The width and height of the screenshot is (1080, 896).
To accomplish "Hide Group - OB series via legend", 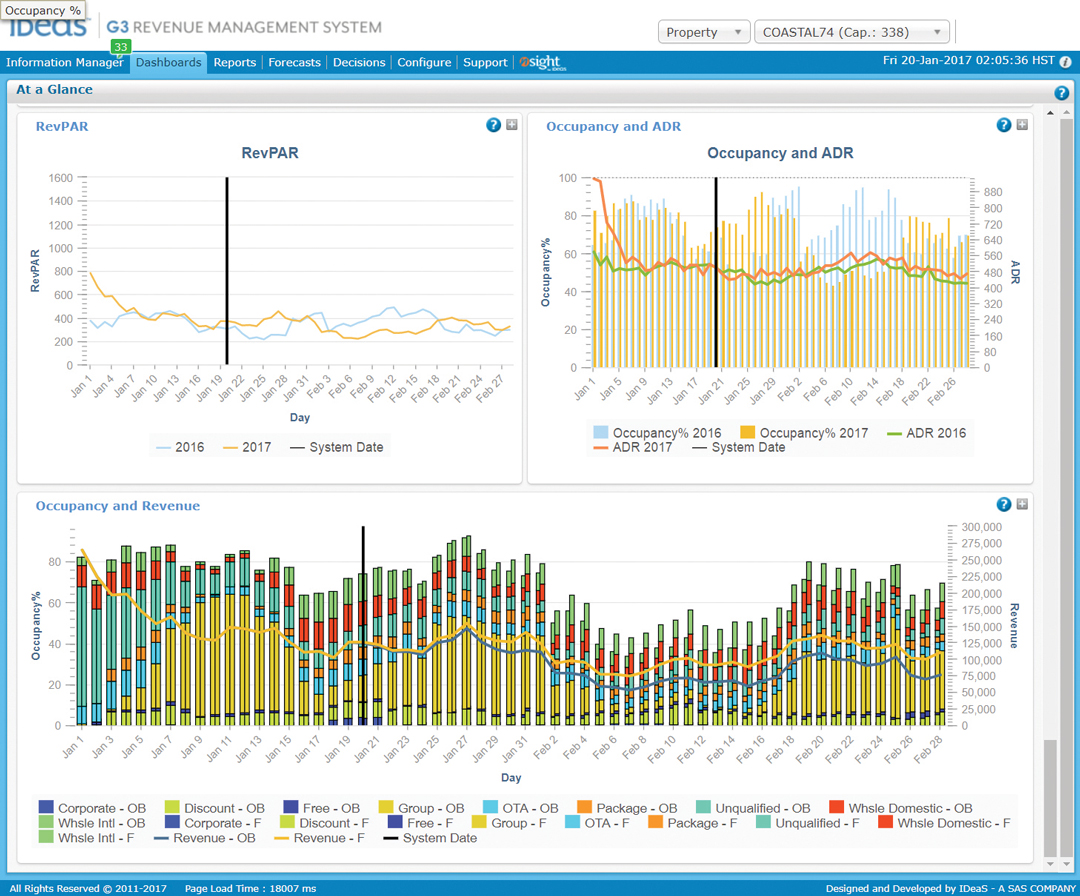I will pos(422,808).
